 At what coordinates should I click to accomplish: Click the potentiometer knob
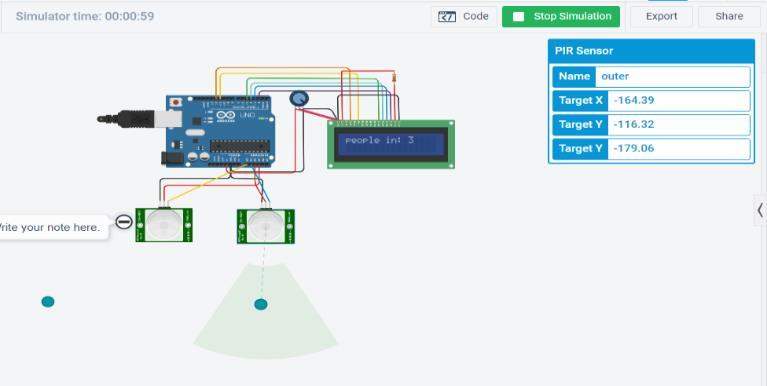298,99
